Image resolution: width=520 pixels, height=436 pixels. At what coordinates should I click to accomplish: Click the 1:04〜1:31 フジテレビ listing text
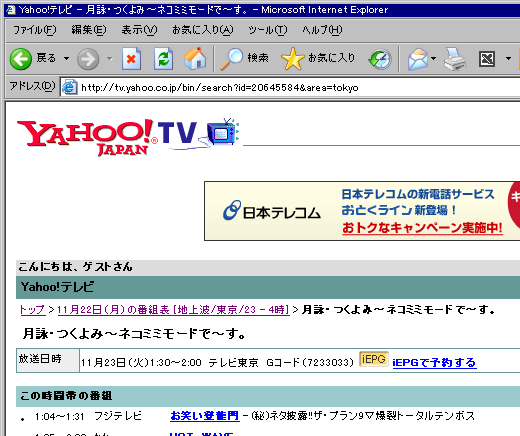click(x=88, y=416)
